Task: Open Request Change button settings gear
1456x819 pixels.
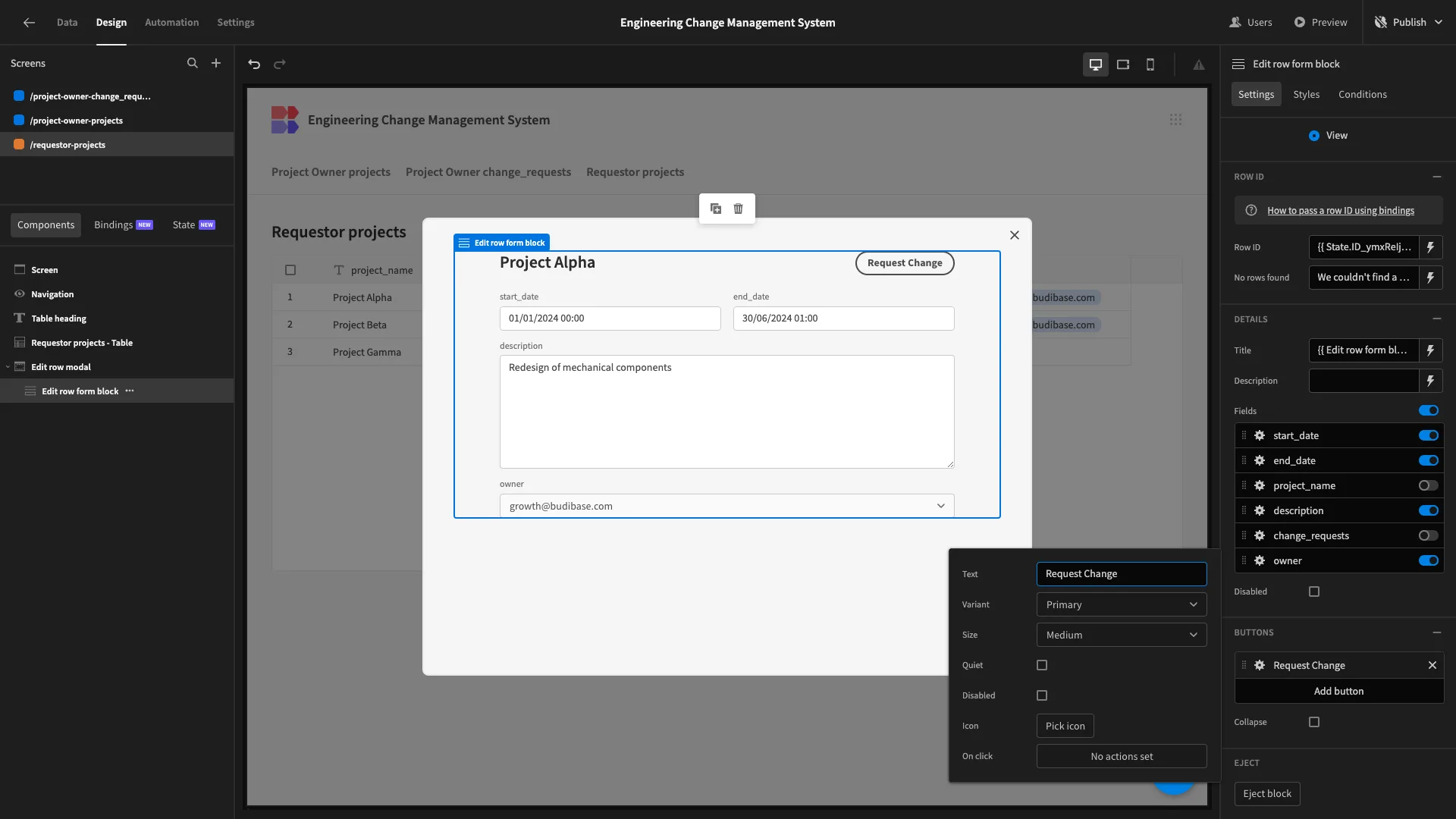Action: click(x=1260, y=665)
